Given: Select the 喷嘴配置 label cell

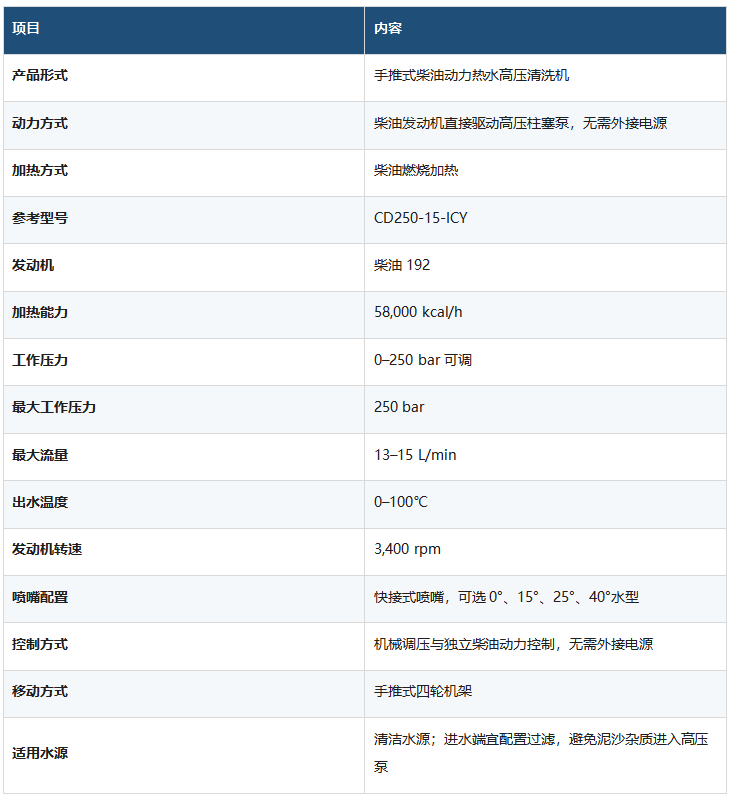Looking at the screenshot, I should 184,599.
